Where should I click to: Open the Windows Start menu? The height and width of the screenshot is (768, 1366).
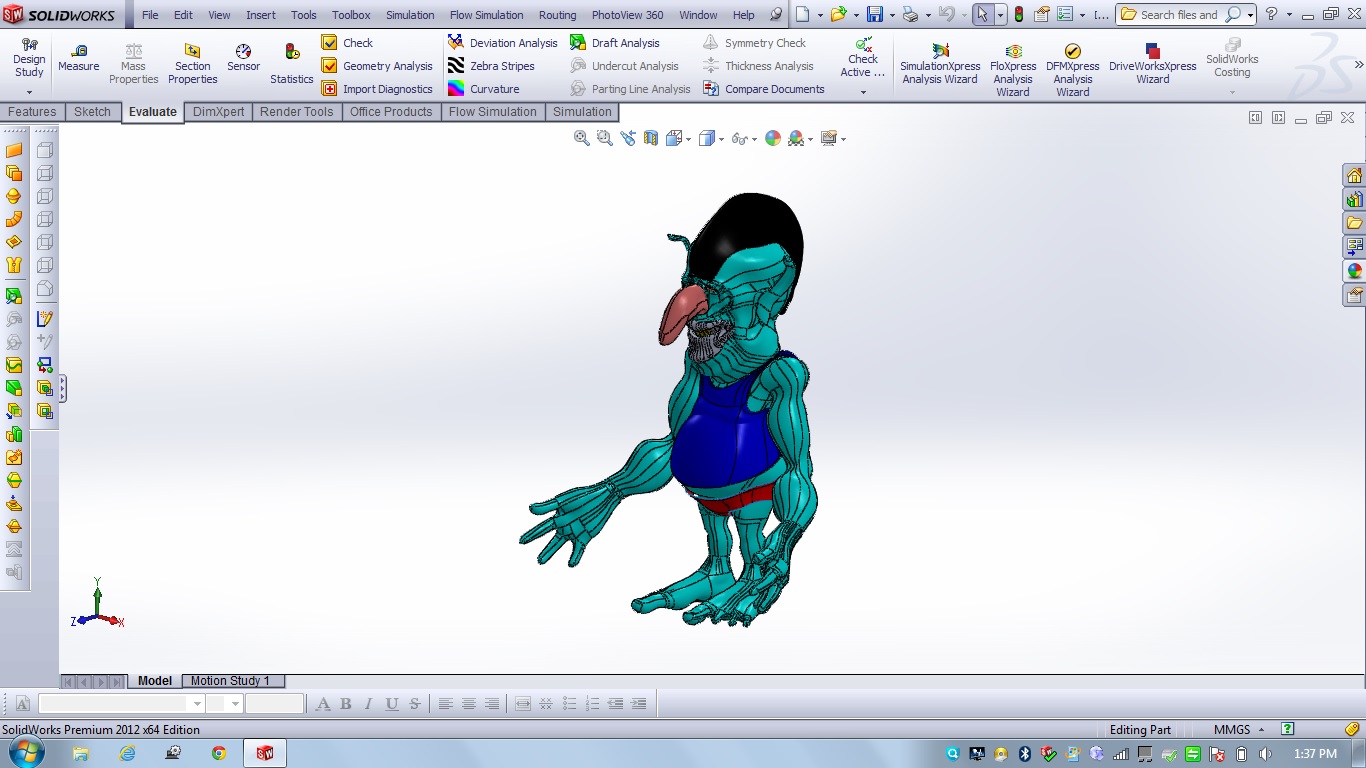coord(27,753)
